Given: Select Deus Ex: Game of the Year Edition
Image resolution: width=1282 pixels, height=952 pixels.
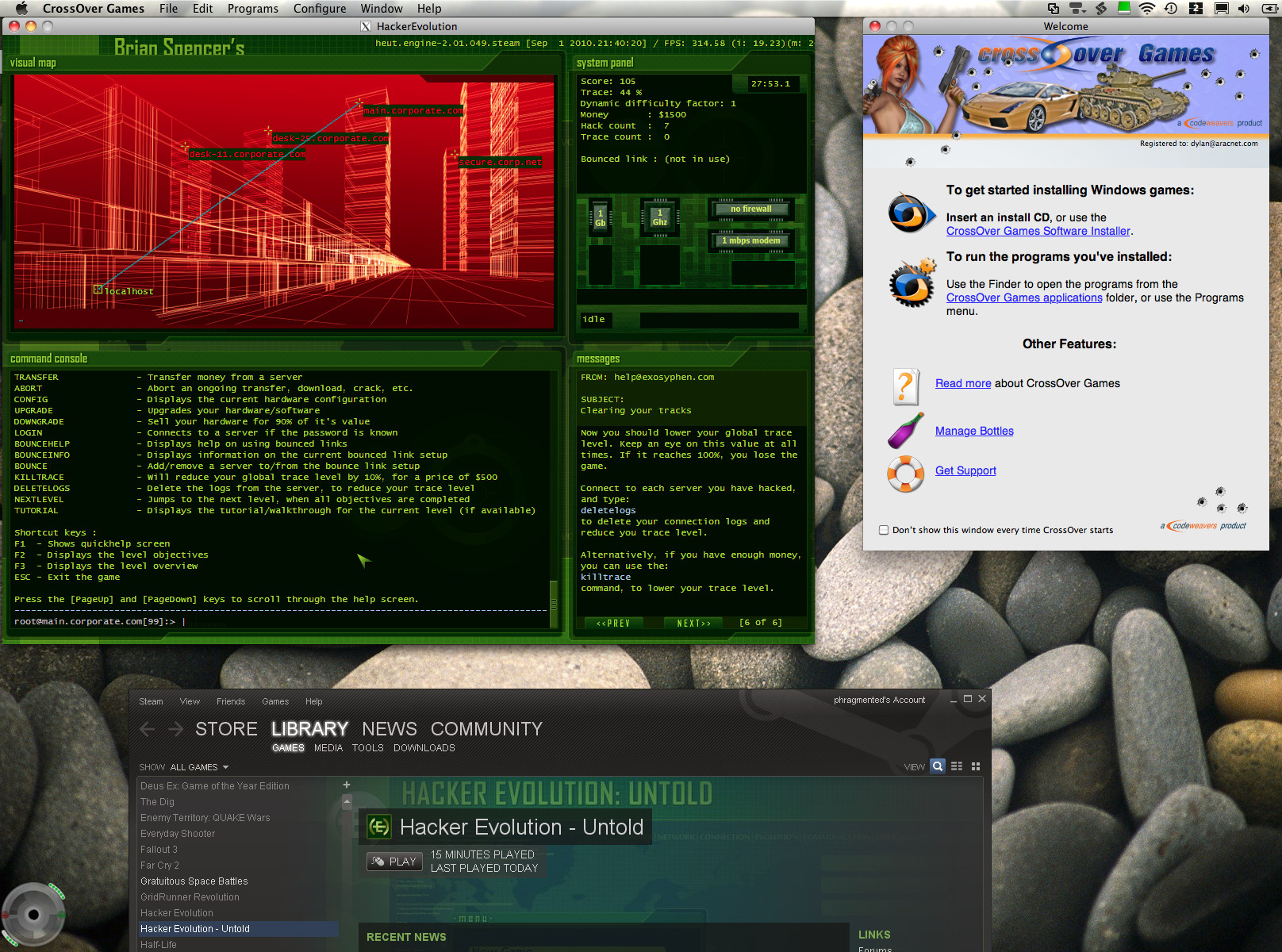Looking at the screenshot, I should 215,786.
